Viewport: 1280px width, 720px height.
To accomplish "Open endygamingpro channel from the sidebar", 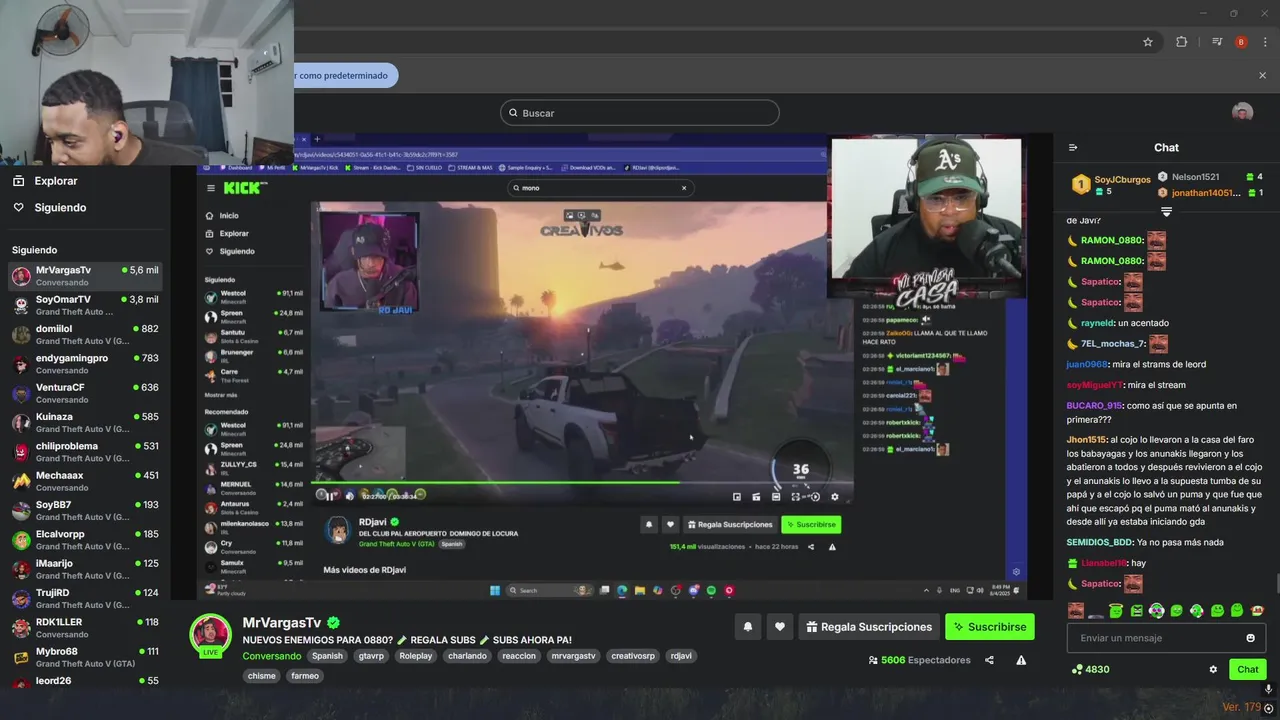I will click(x=85, y=363).
